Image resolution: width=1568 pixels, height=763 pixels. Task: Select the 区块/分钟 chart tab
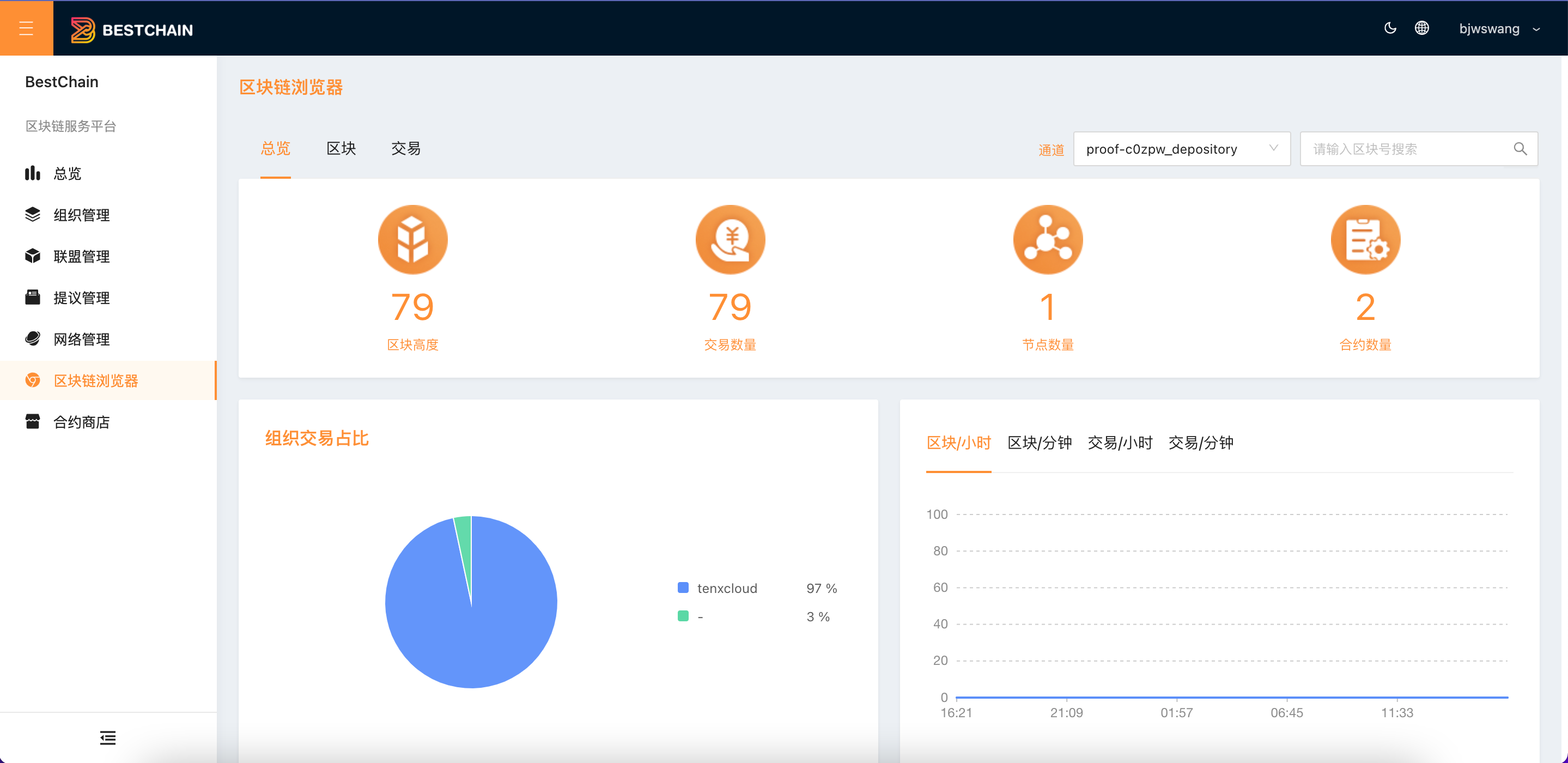click(x=1040, y=443)
